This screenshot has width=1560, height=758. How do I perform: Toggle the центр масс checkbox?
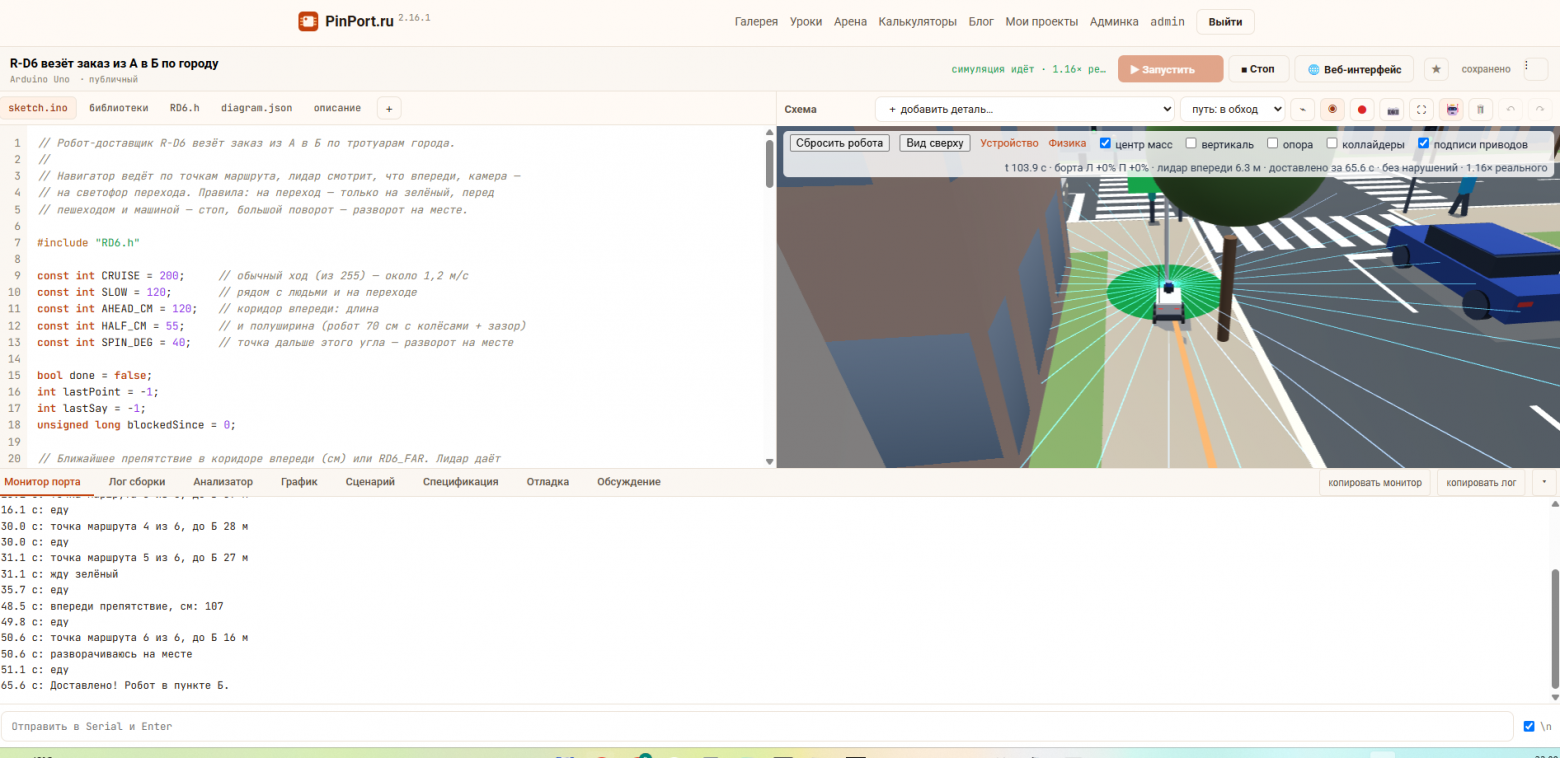click(1105, 144)
